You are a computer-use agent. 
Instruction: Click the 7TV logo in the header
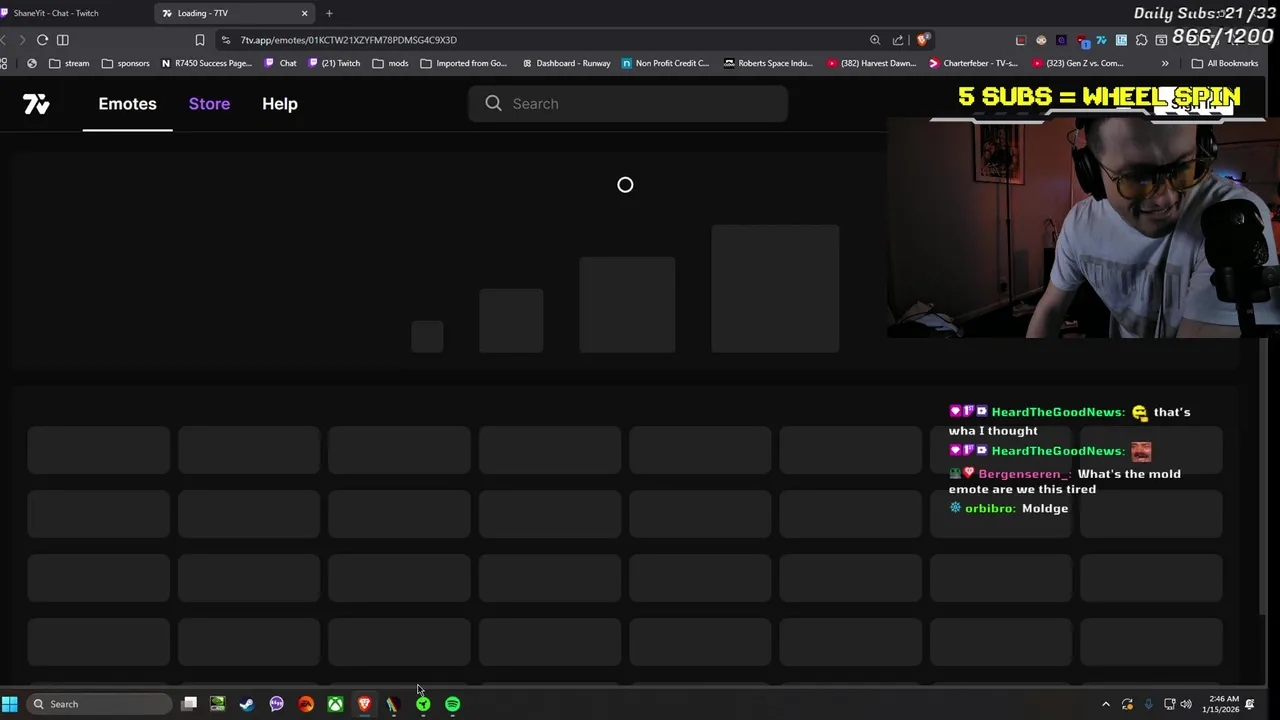[x=36, y=104]
